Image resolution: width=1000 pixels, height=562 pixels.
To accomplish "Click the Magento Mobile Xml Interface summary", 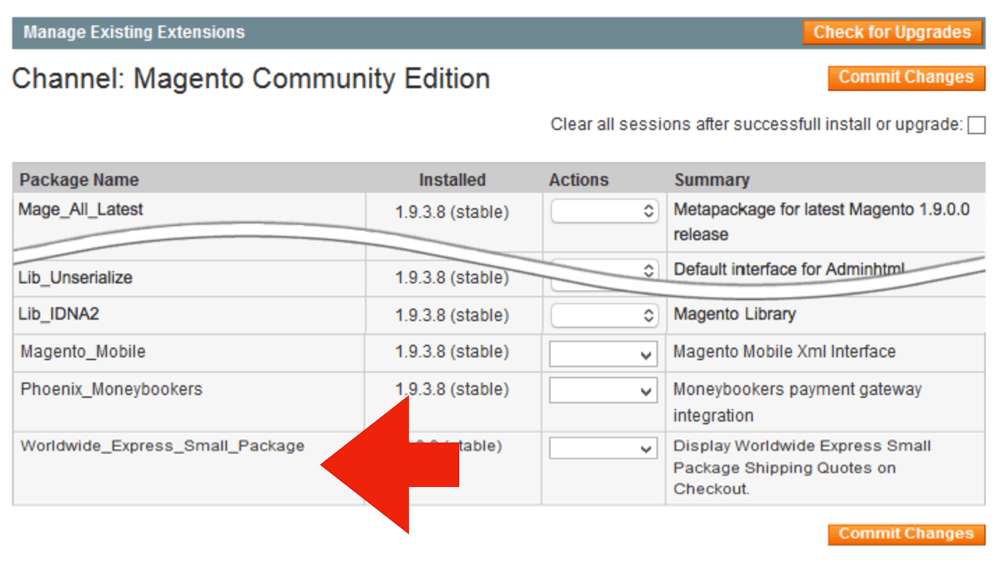I will click(x=784, y=351).
